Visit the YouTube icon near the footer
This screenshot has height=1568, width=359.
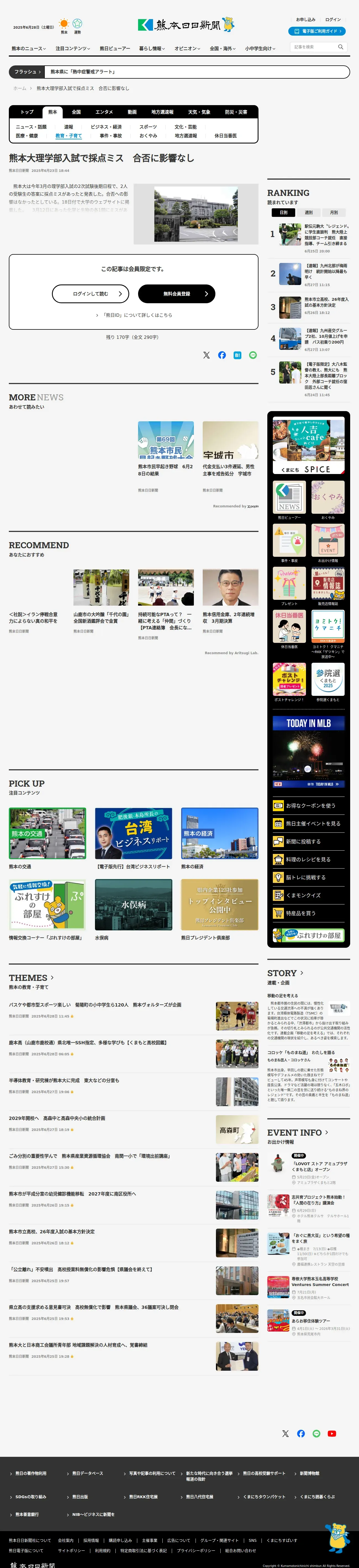click(332, 1433)
